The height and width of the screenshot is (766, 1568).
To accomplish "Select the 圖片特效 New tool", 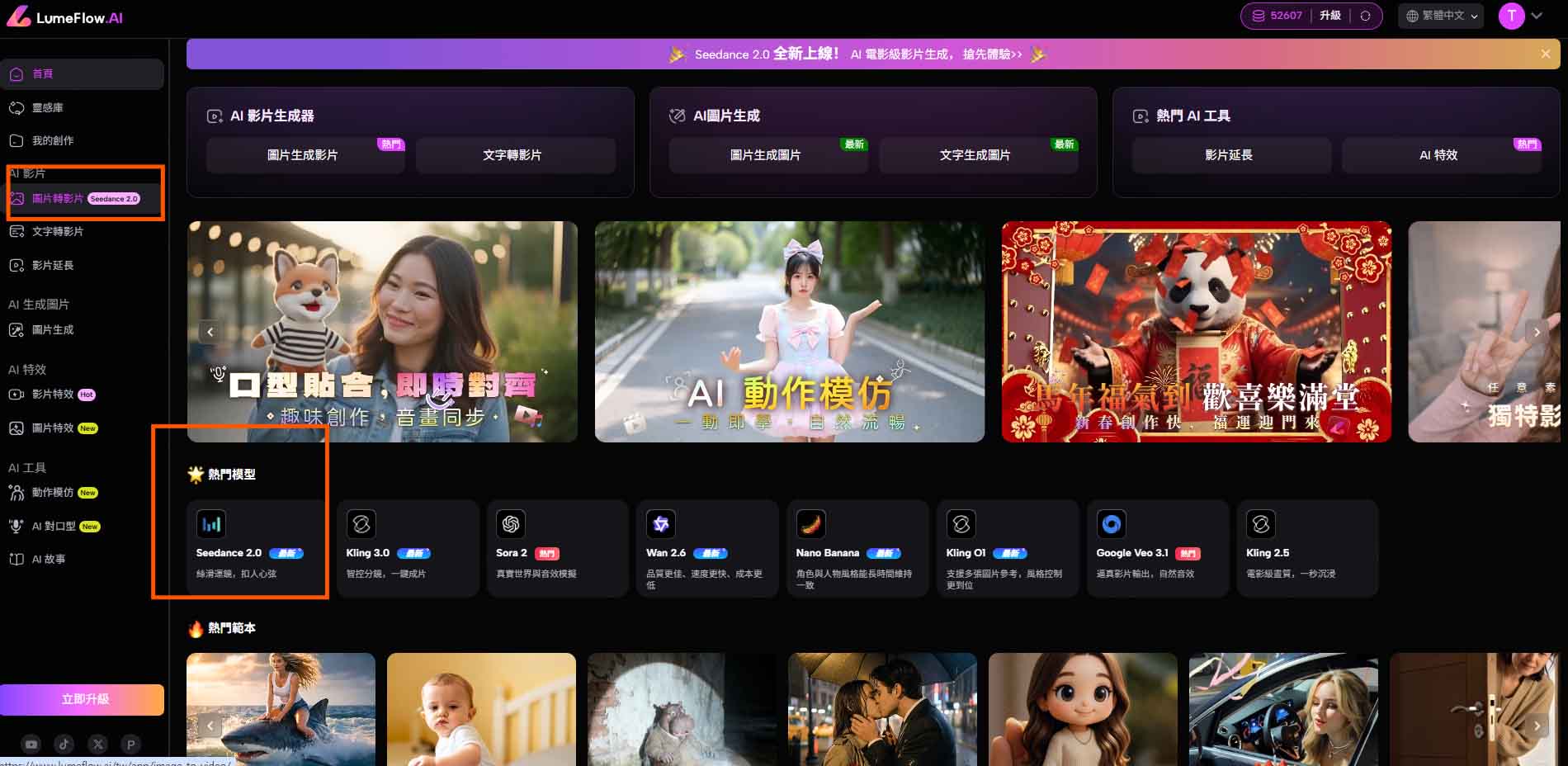I will pos(52,428).
